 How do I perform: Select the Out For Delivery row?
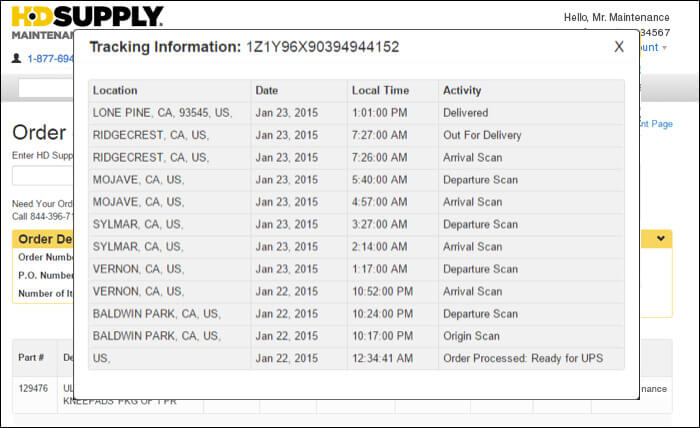click(356, 135)
